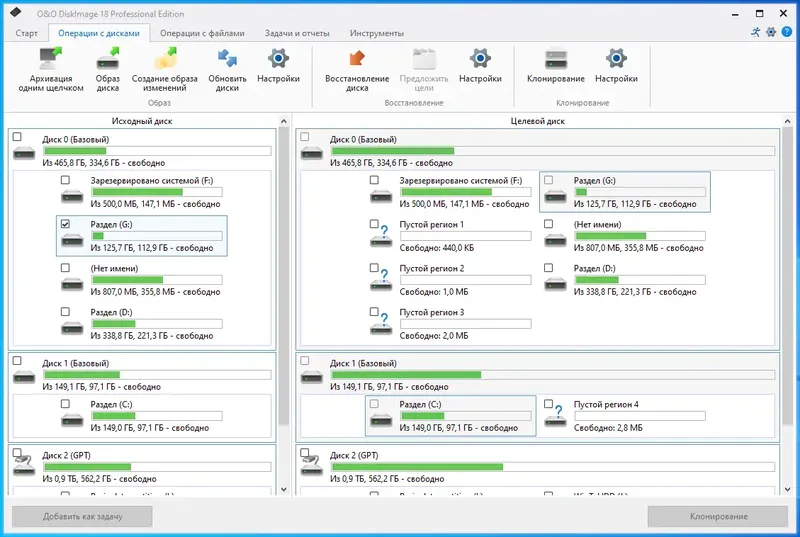Switch to the Старт tab
The height and width of the screenshot is (537, 800).
point(27,33)
